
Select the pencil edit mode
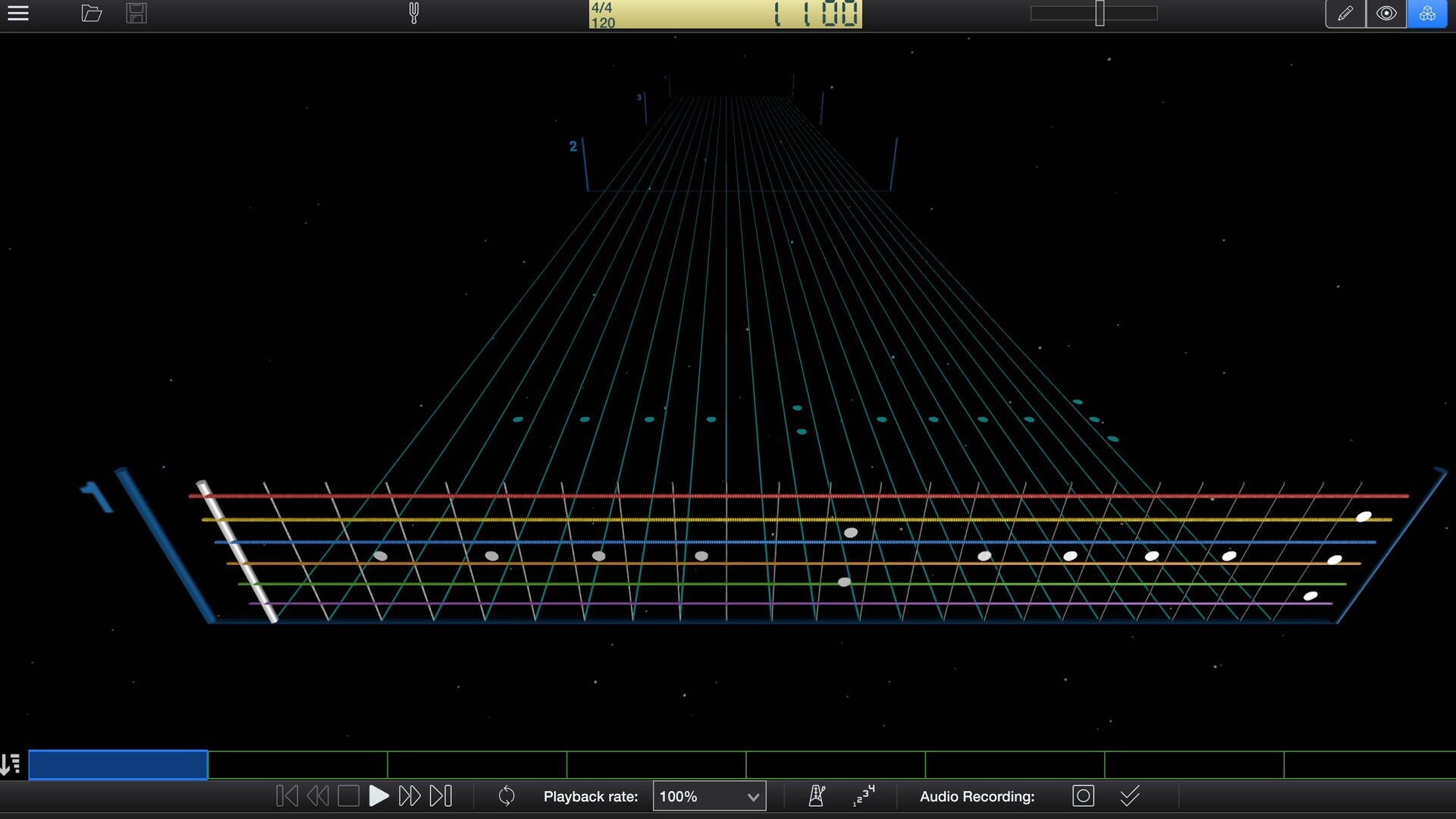1345,14
